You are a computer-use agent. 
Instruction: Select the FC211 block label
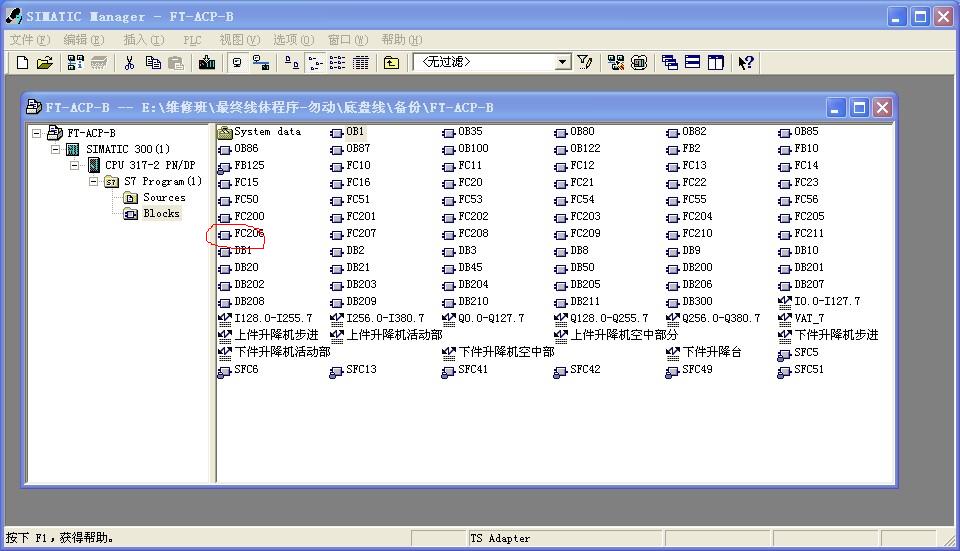809,233
